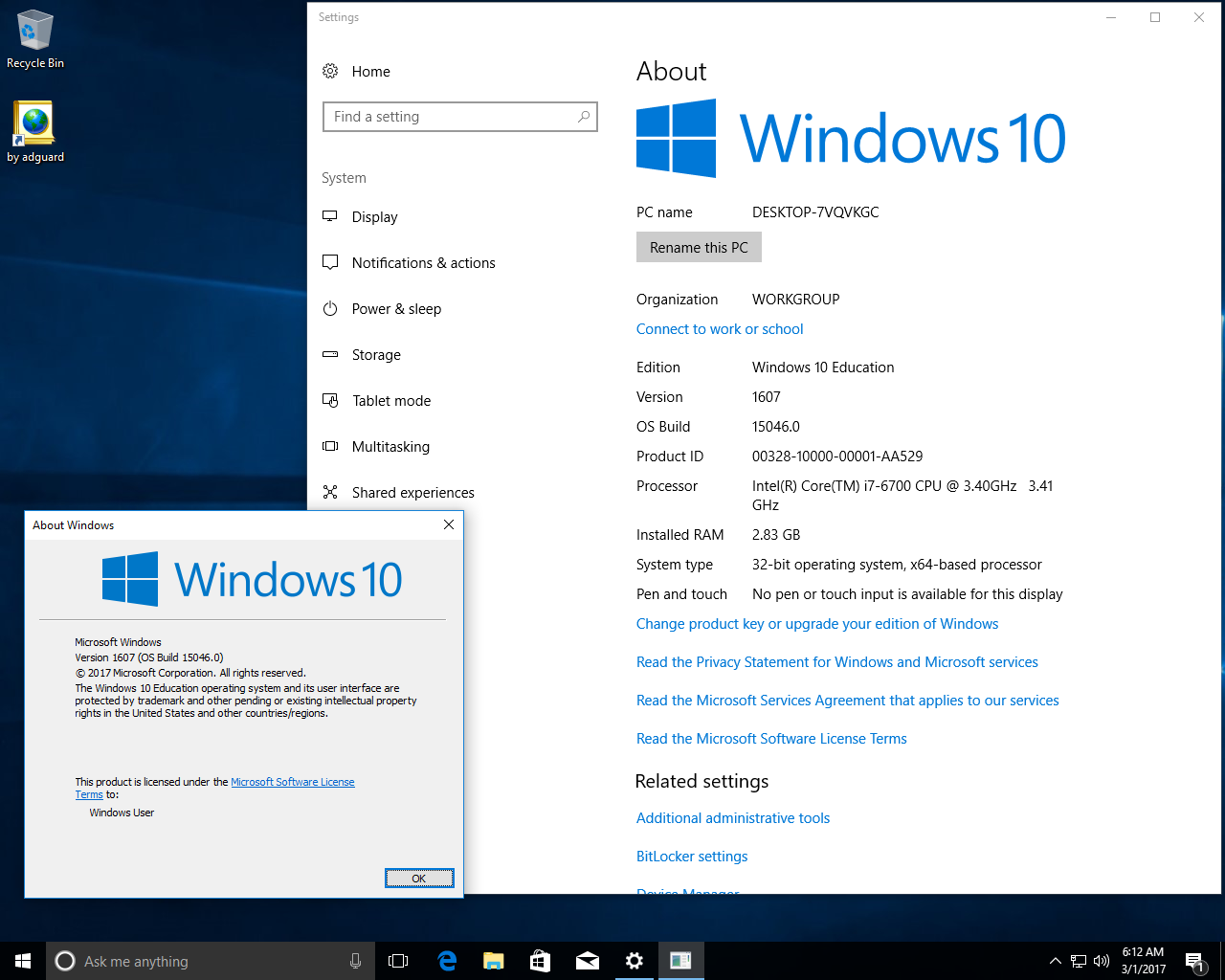Screen dimensions: 1225x980
Task: Open the taskbar clock and date
Action: pos(1144,961)
